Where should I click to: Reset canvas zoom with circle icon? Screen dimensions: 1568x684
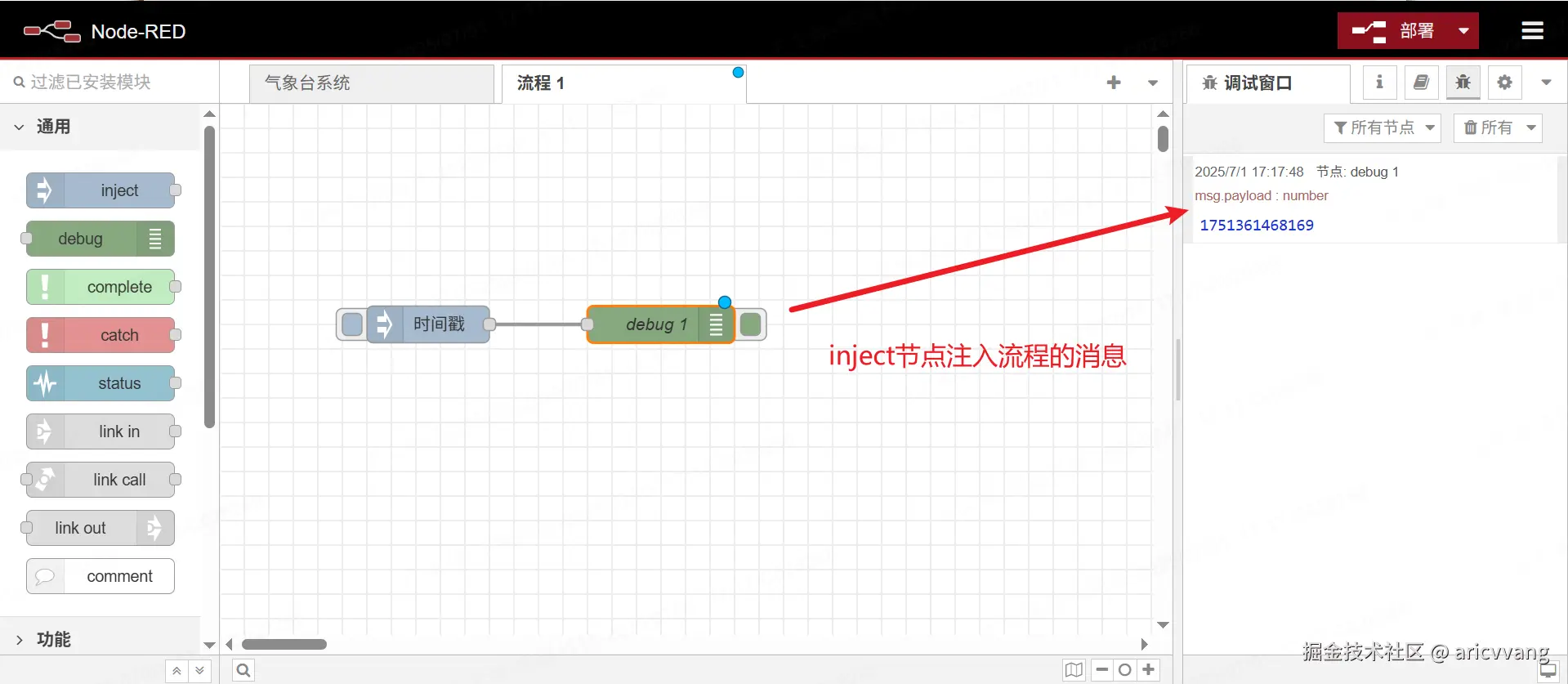1124,670
